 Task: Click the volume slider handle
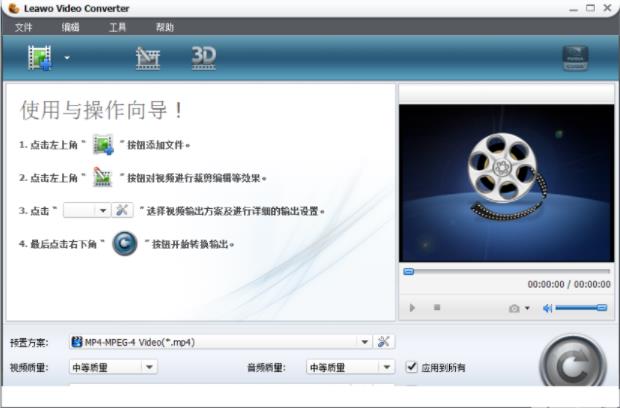pos(601,308)
